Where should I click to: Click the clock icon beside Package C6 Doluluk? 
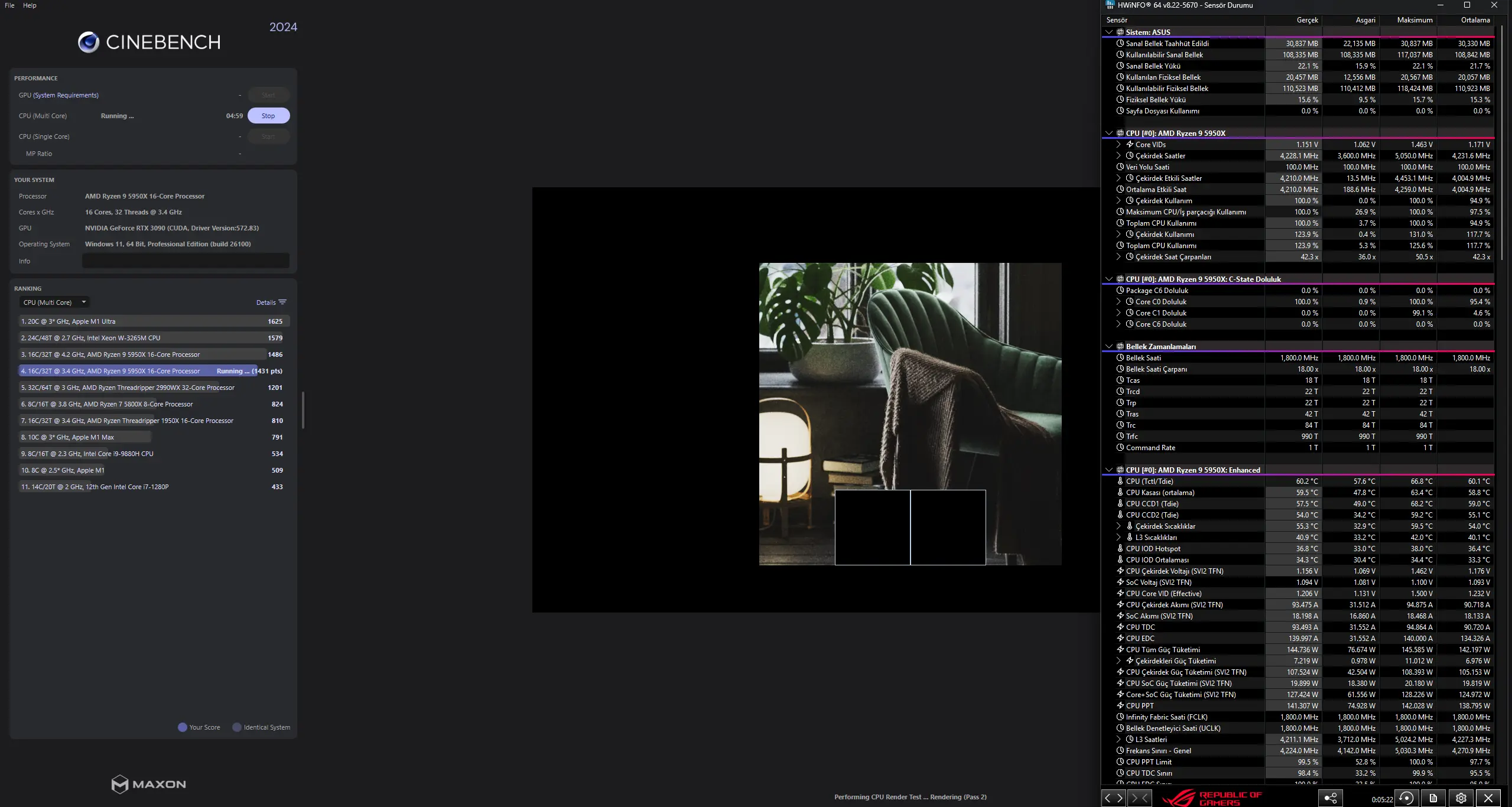coord(1120,290)
